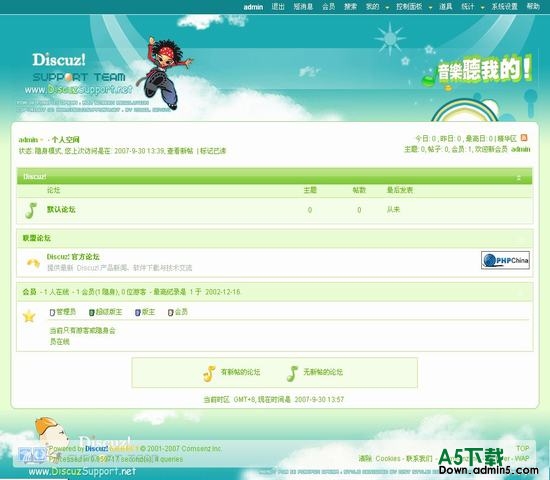Click the yellow star online icon
The image size is (550, 480).
coord(29,316)
